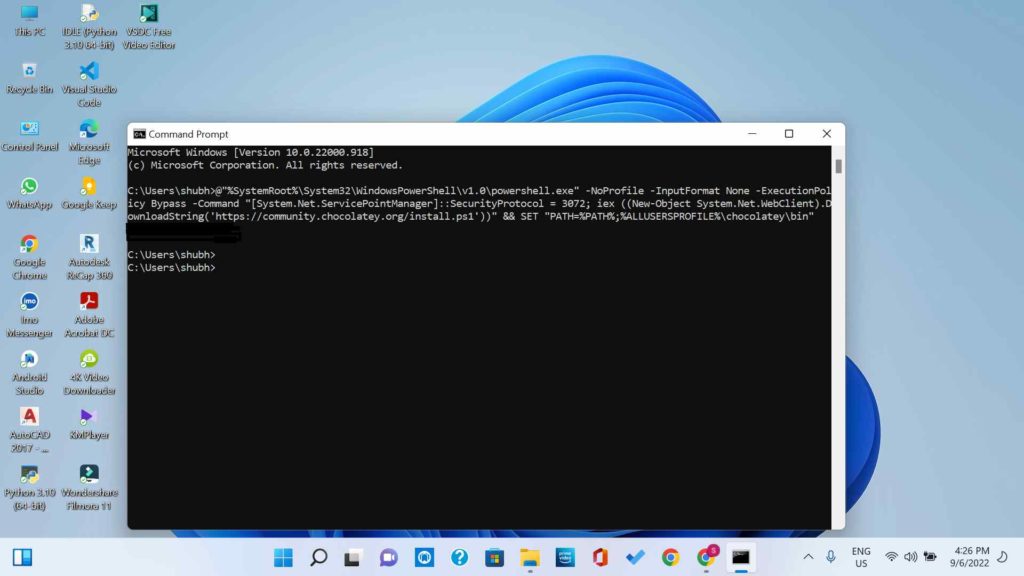This screenshot has height=576, width=1024.
Task: Open File Explorer from the taskbar
Action: tap(530, 557)
